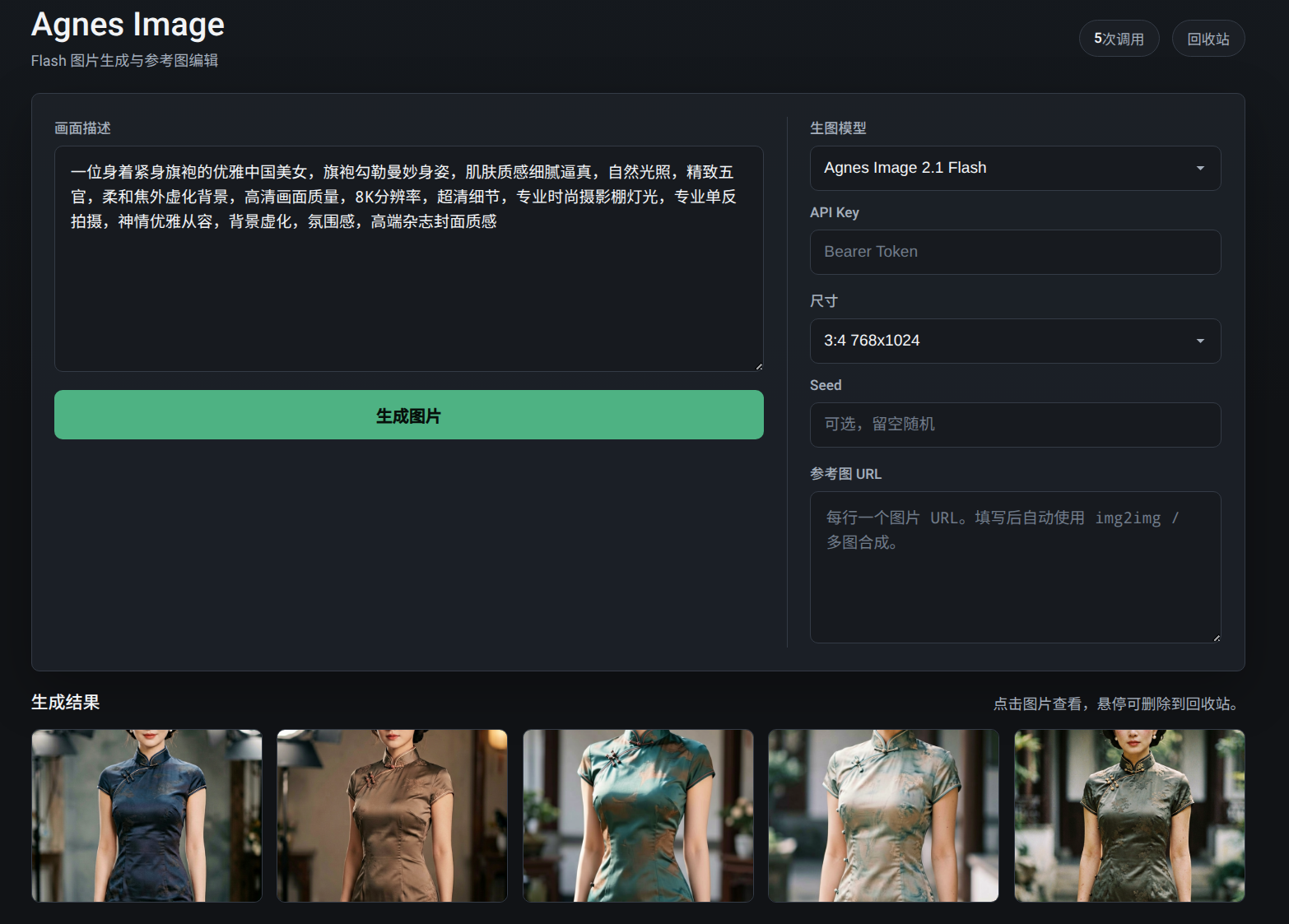Viewport: 1289px width, 924px height.
Task: Click the 参考图 URL text area
Action: coord(1015,567)
